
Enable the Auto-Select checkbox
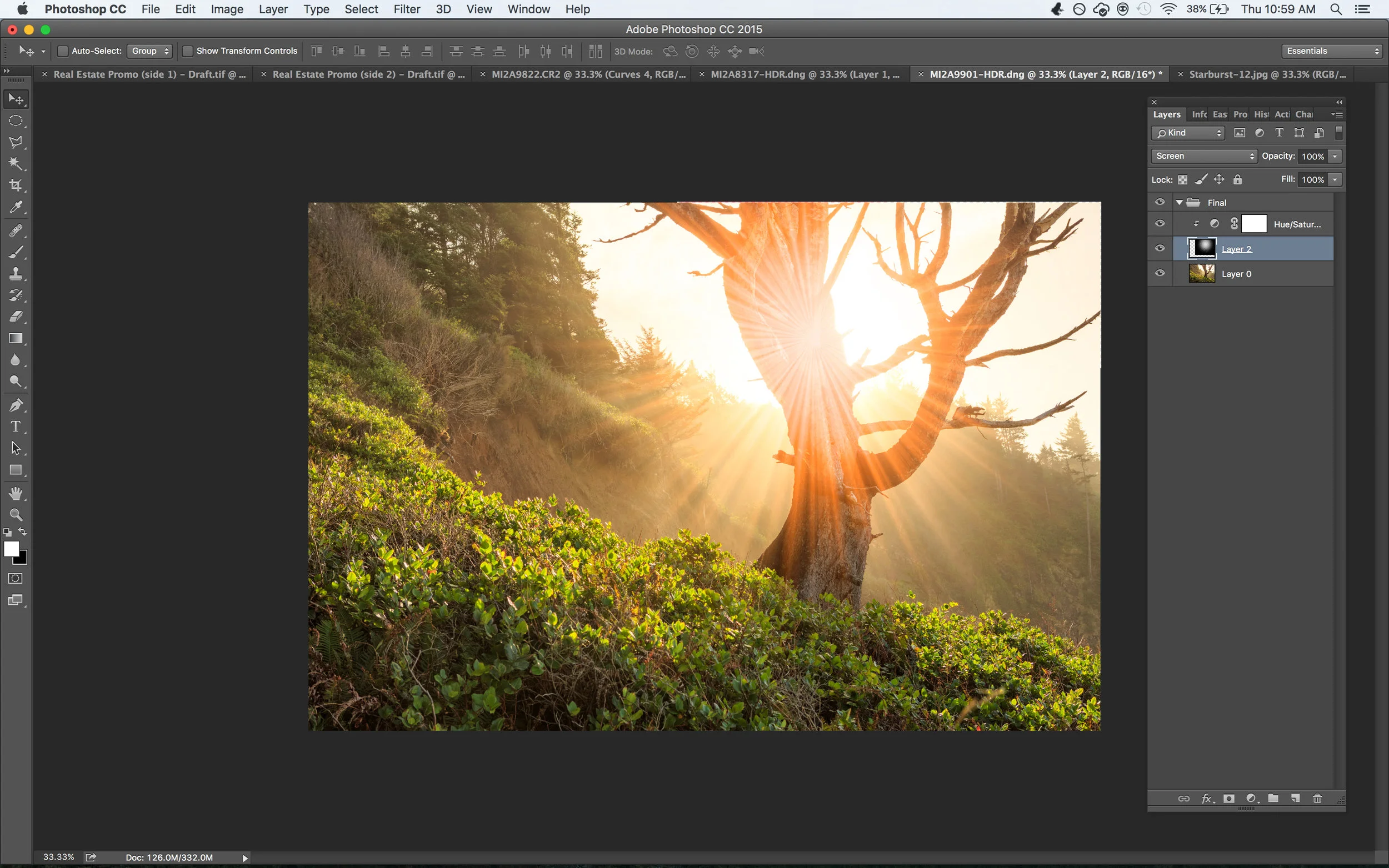coord(63,51)
